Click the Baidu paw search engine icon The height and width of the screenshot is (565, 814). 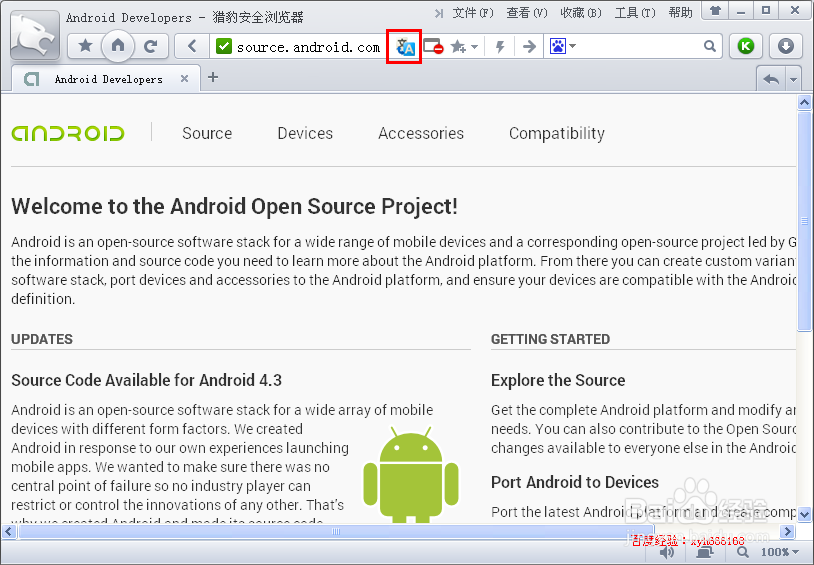[x=558, y=46]
